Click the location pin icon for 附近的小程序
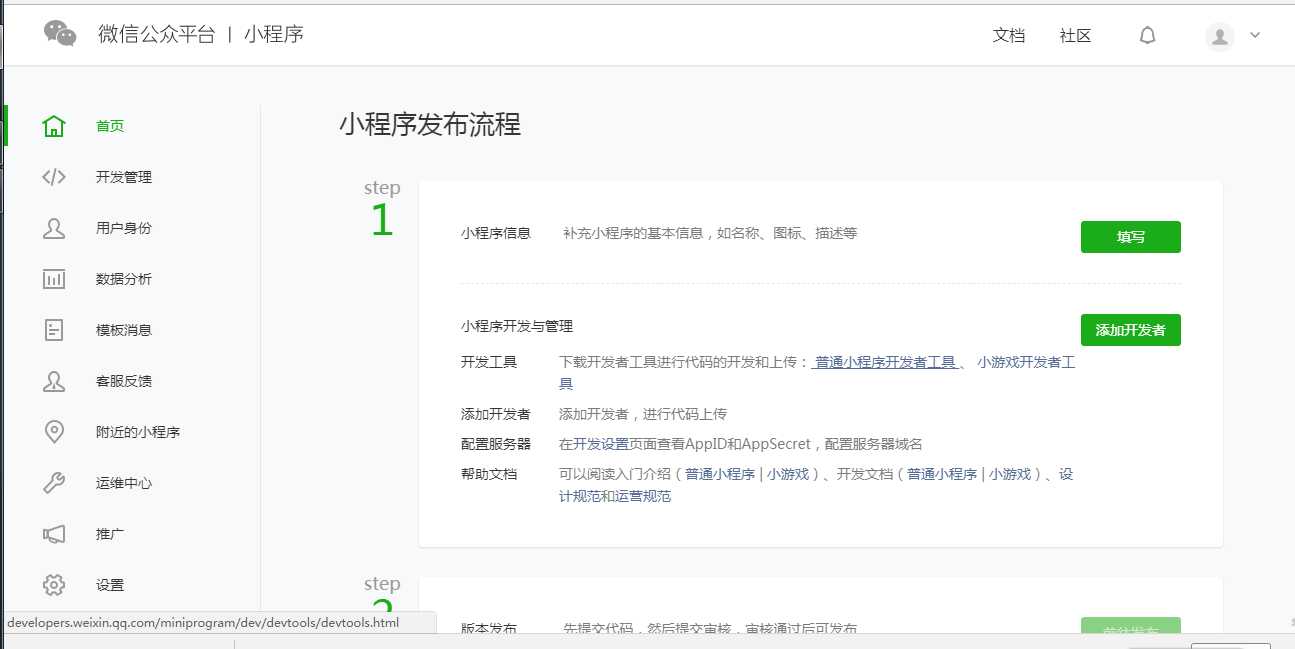Screen dimensions: 1295x649 point(54,432)
